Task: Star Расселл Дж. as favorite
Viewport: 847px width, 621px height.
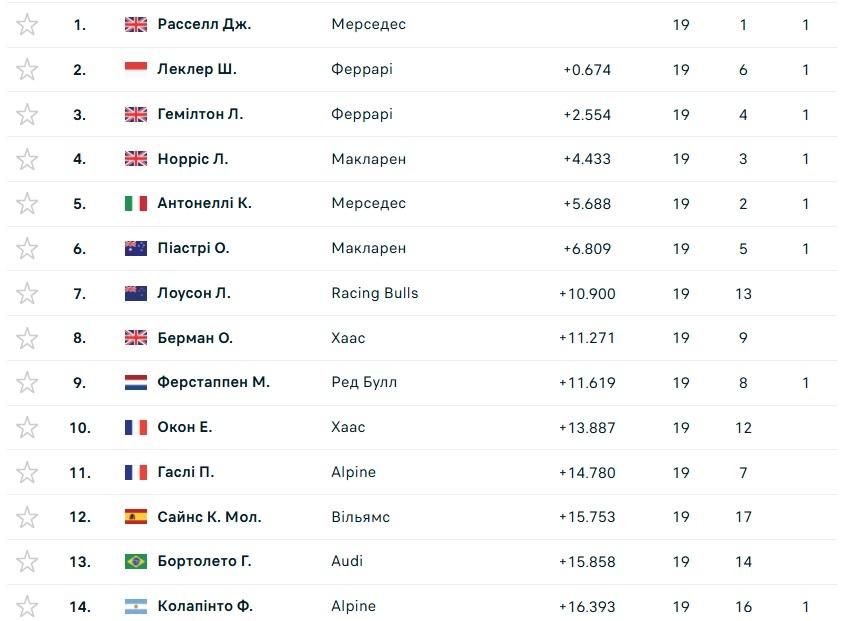Action: [x=27, y=25]
